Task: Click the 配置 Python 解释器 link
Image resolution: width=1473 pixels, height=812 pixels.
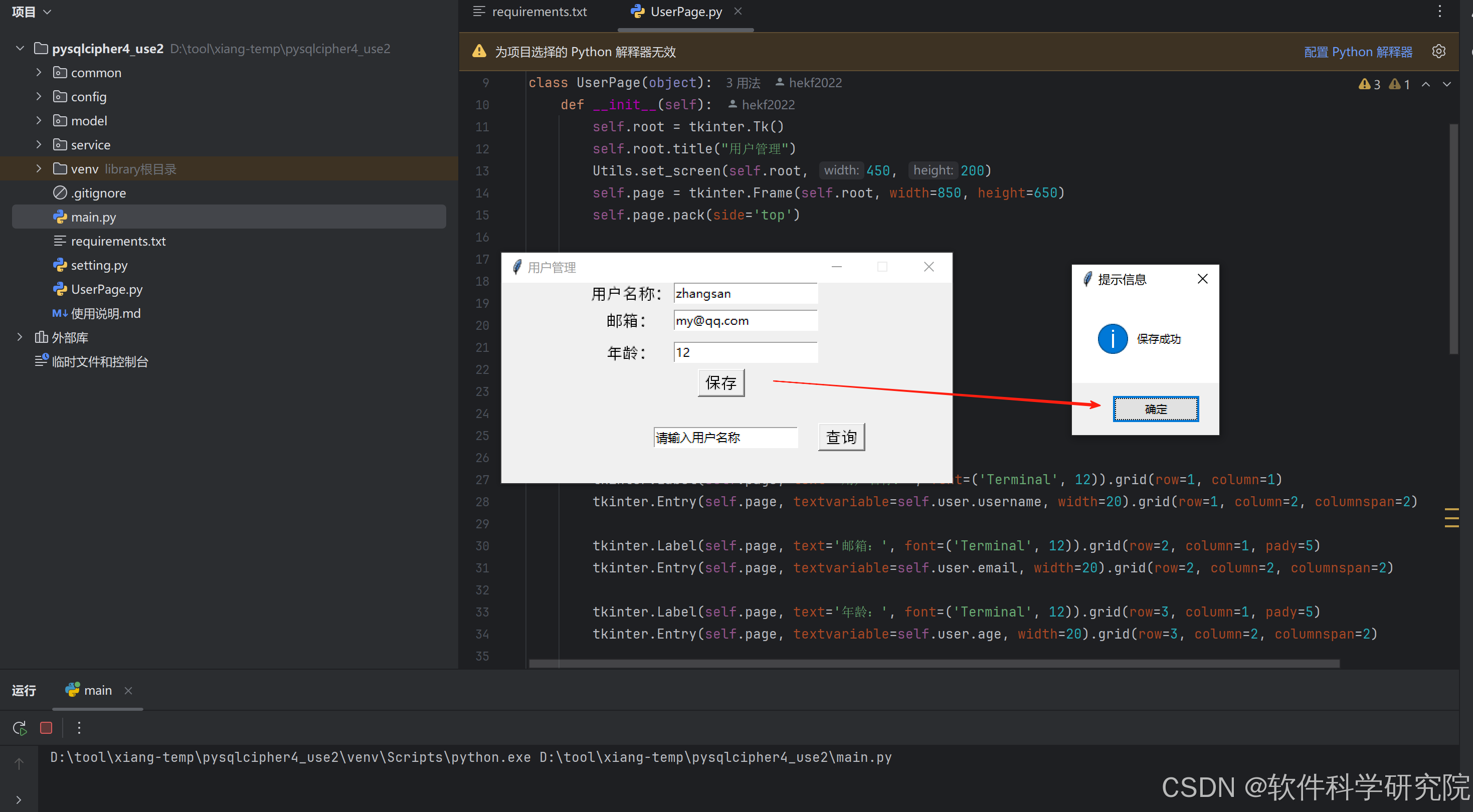Action: [x=1358, y=52]
